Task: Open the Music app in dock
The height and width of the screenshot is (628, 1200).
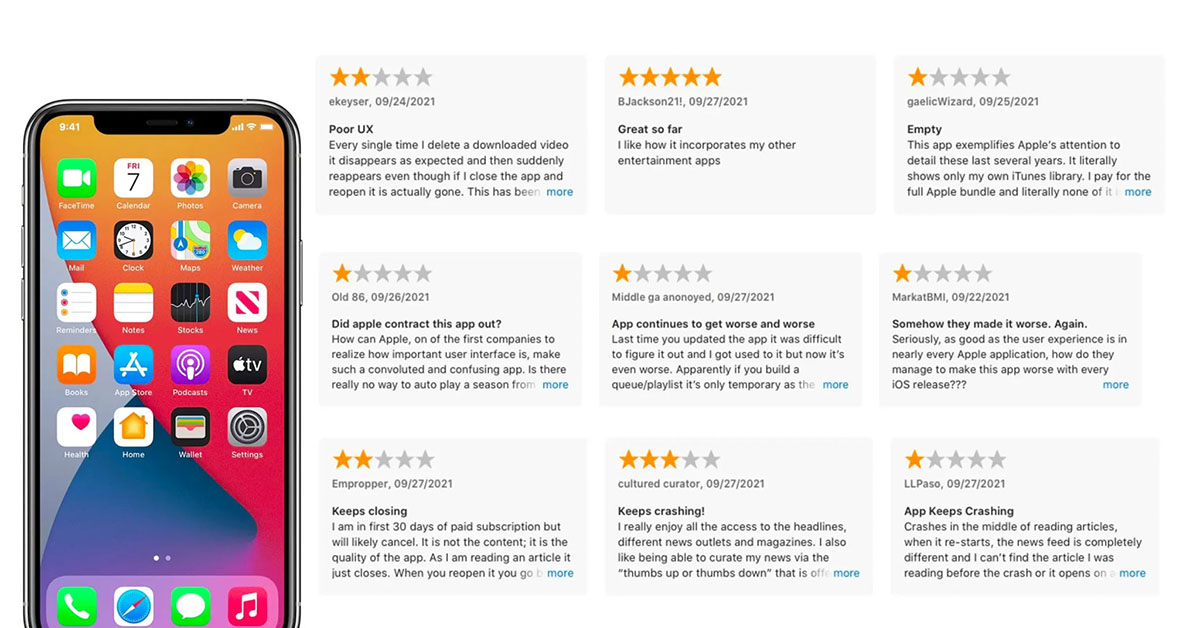Action: click(247, 606)
